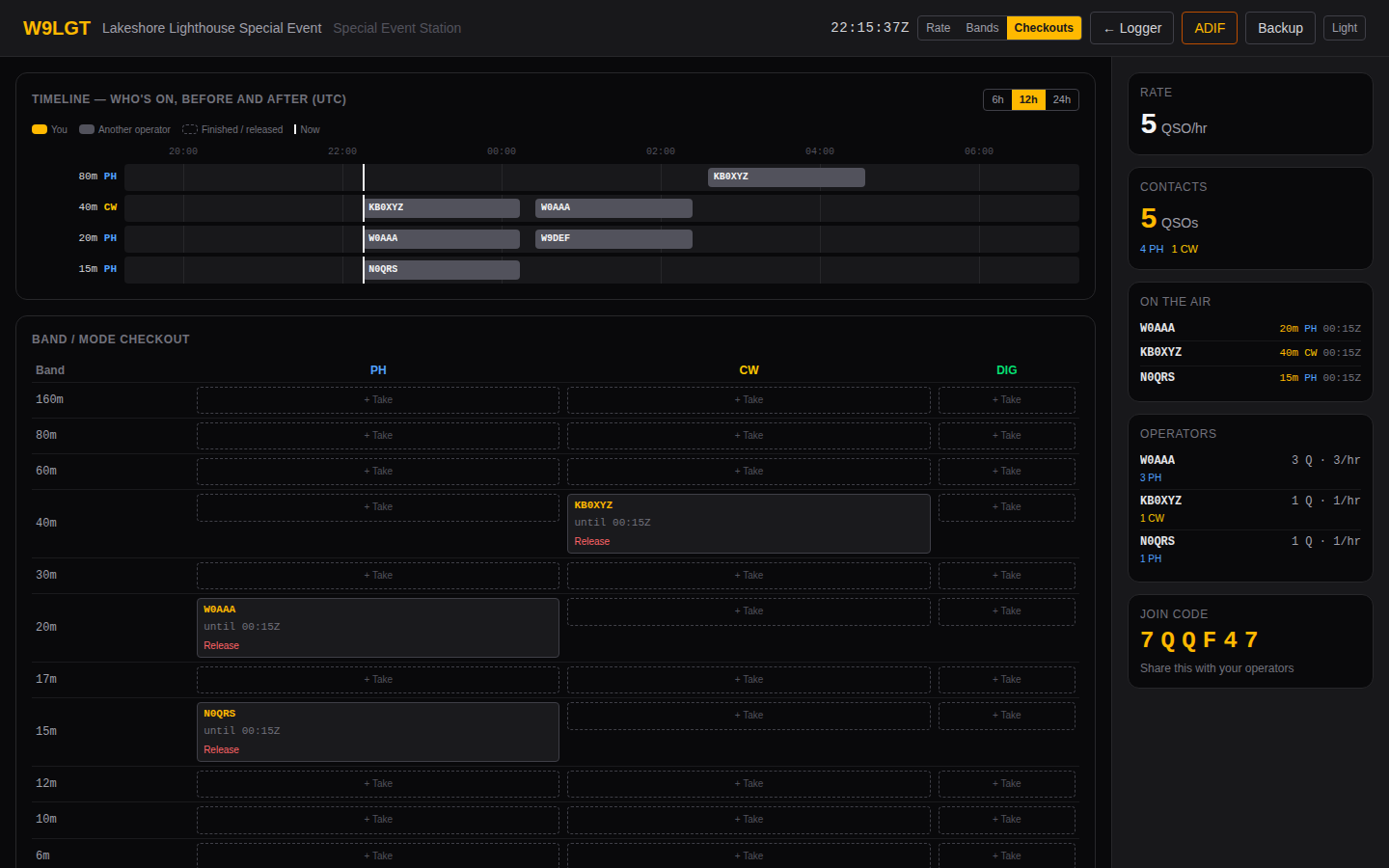Image resolution: width=1389 pixels, height=868 pixels.
Task: Take the 80m CW slot
Action: [749, 436]
